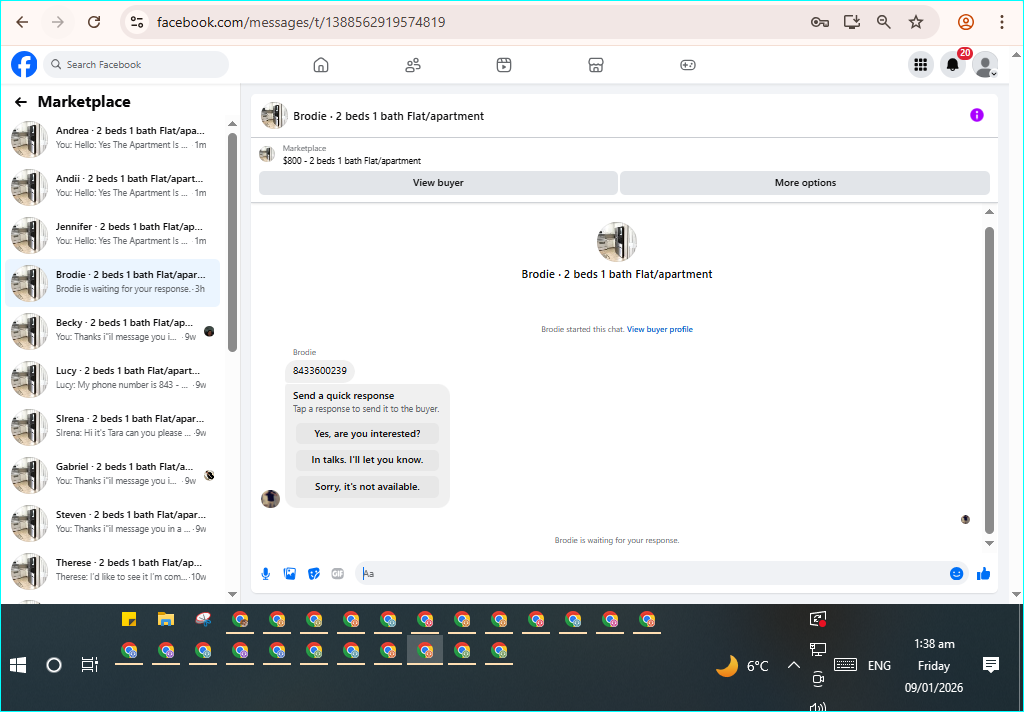1024x712 pixels.
Task: Click listing thumbnail in chat center
Action: click(x=617, y=242)
